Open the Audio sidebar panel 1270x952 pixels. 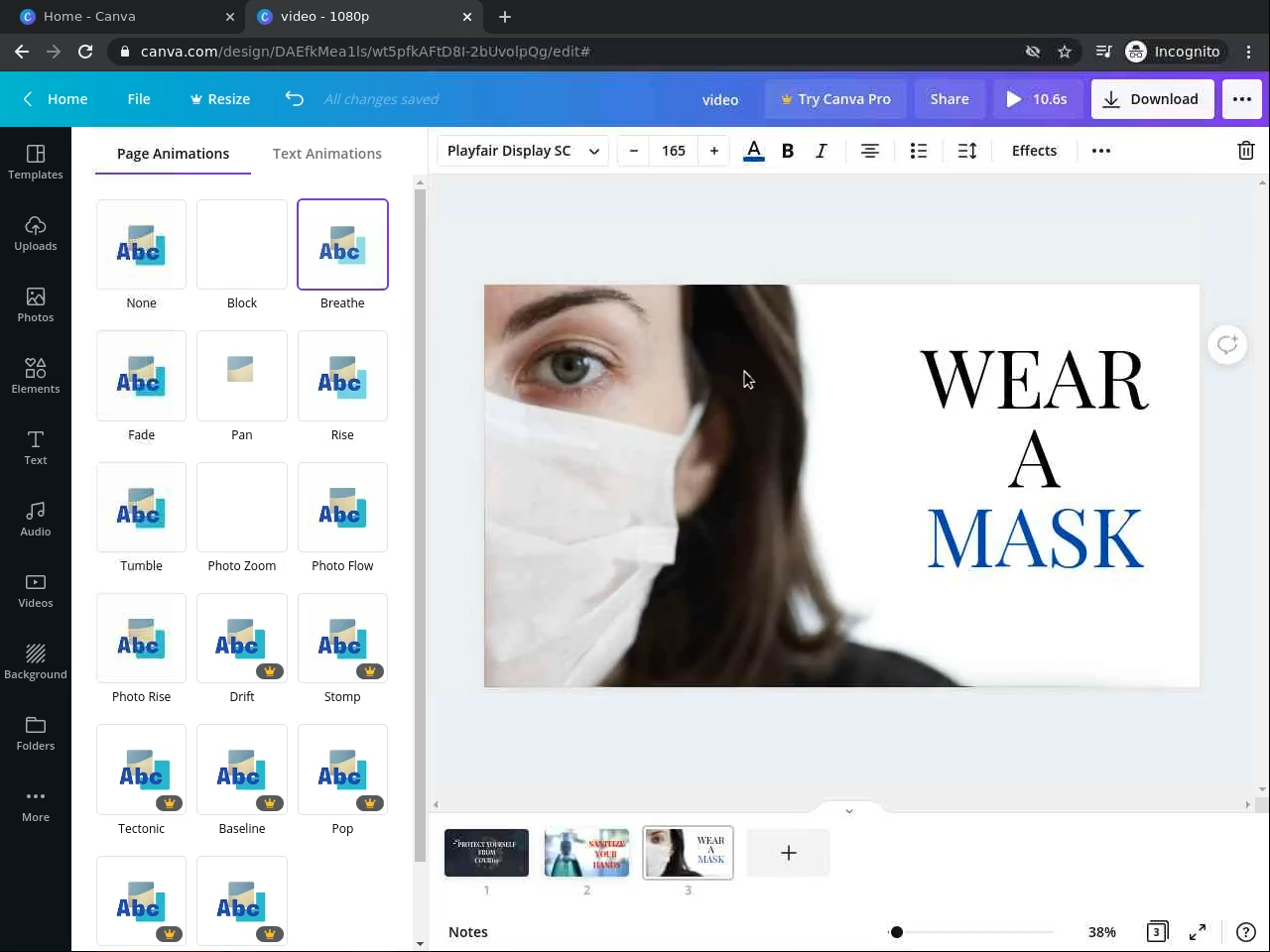pos(36,519)
